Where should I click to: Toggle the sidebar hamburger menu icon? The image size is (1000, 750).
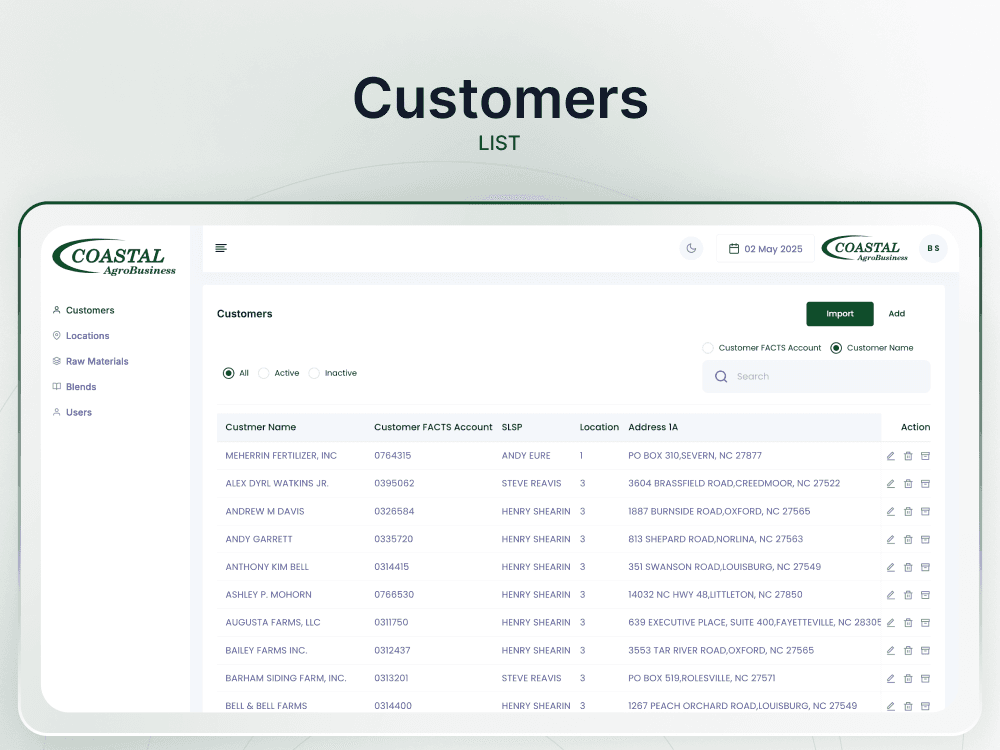221,248
